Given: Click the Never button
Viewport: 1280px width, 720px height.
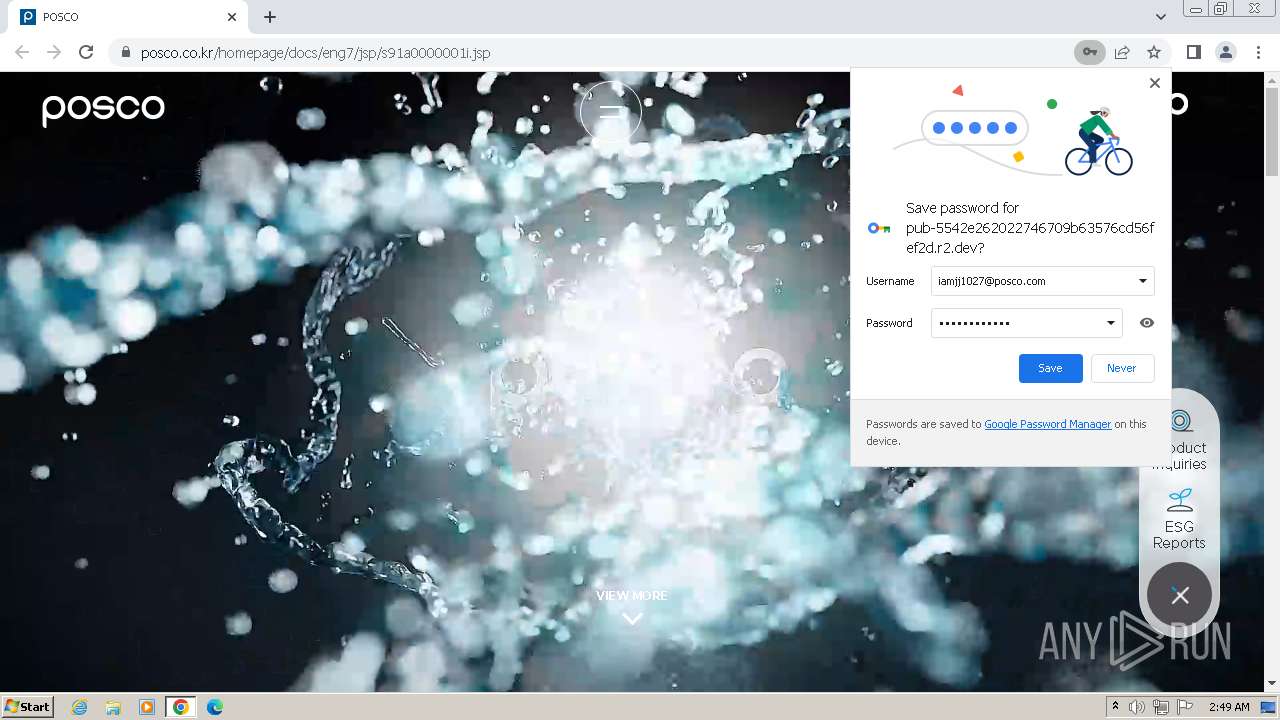Looking at the screenshot, I should tap(1122, 368).
